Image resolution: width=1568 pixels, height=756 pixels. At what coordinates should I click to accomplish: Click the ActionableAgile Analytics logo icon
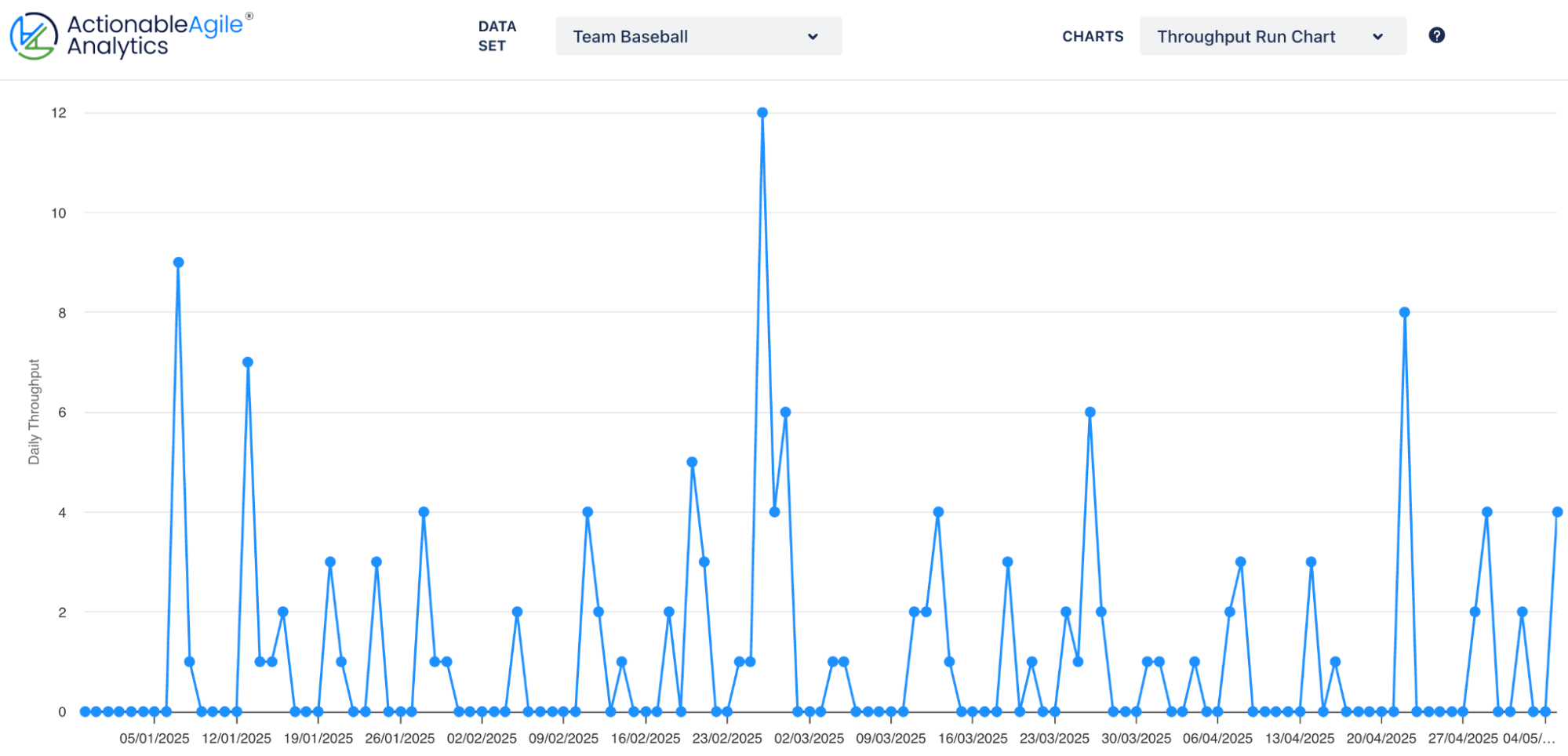click(33, 36)
